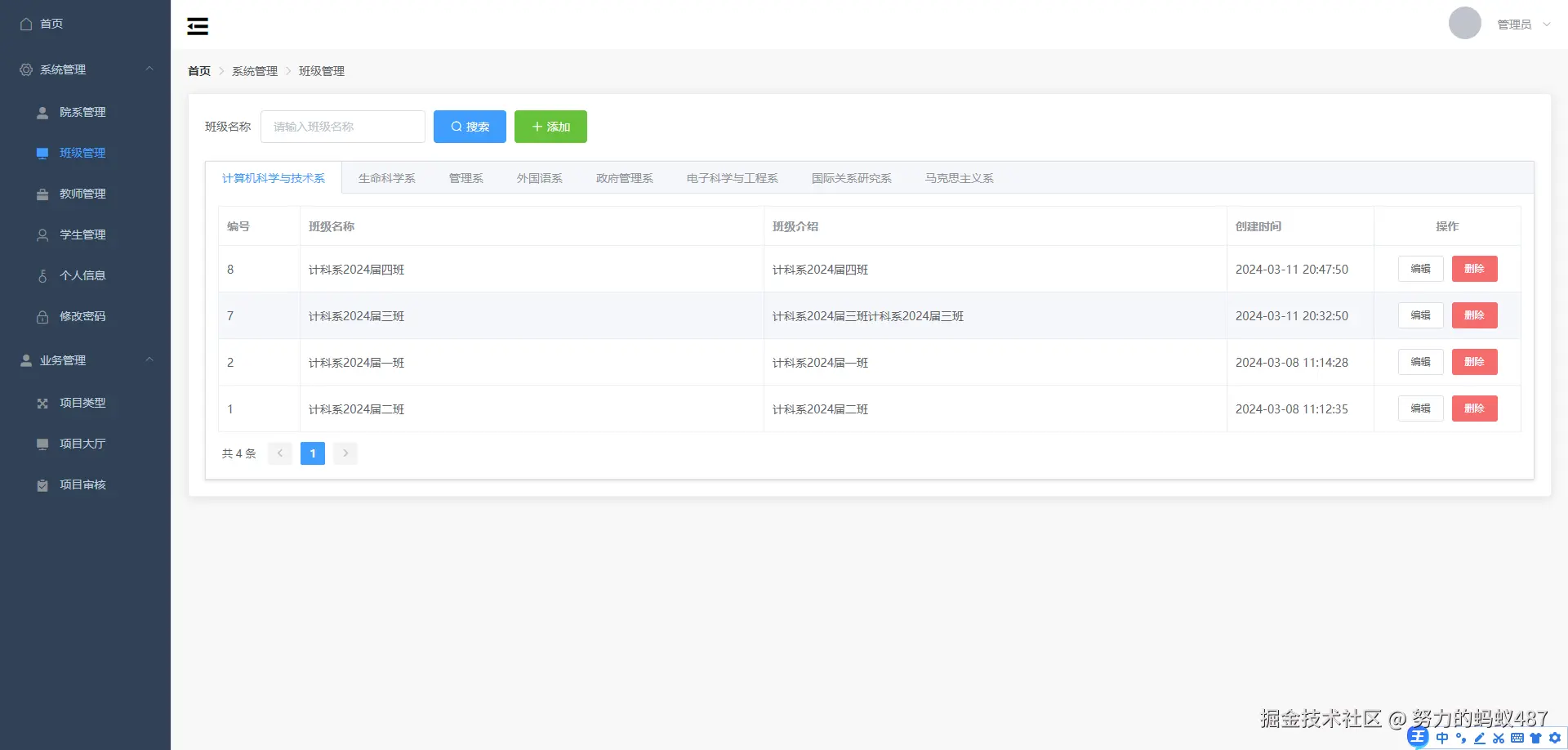
Task: Open 院系管理 in the sidebar
Action: (85, 113)
